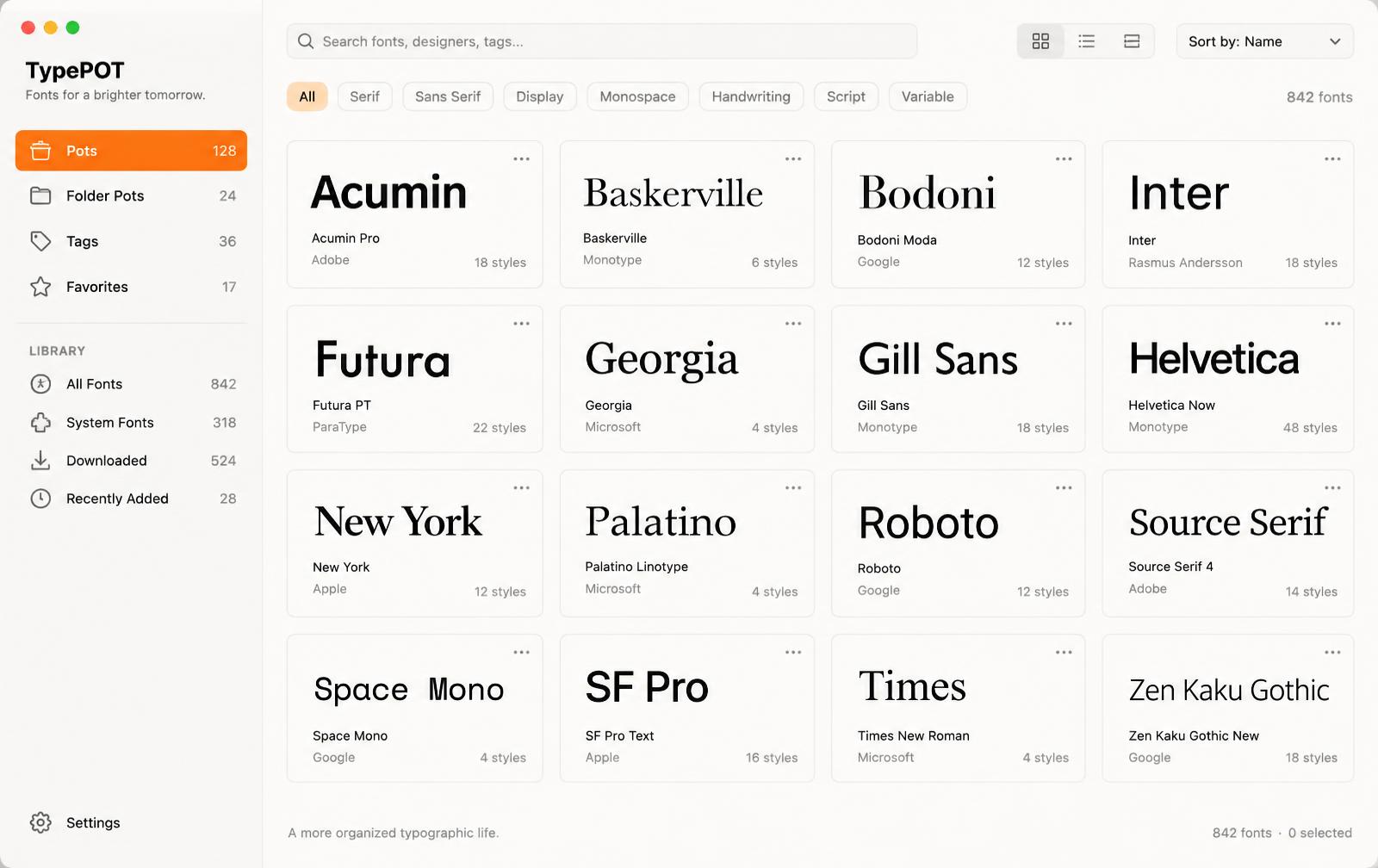The height and width of the screenshot is (868, 1378).
Task: Open Favorites star item
Action: tap(131, 287)
